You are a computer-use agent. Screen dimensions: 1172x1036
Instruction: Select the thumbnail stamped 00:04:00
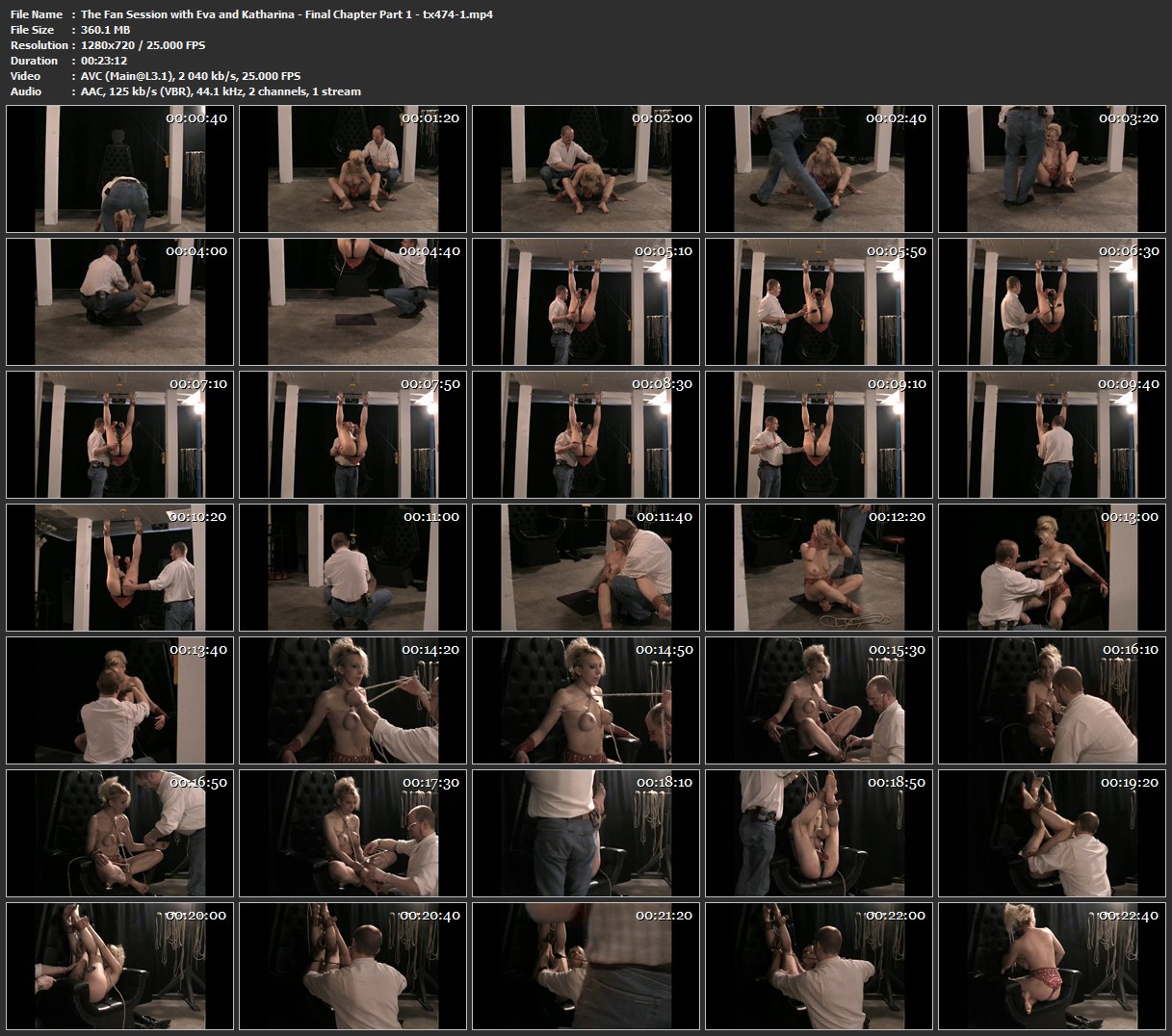click(120, 302)
